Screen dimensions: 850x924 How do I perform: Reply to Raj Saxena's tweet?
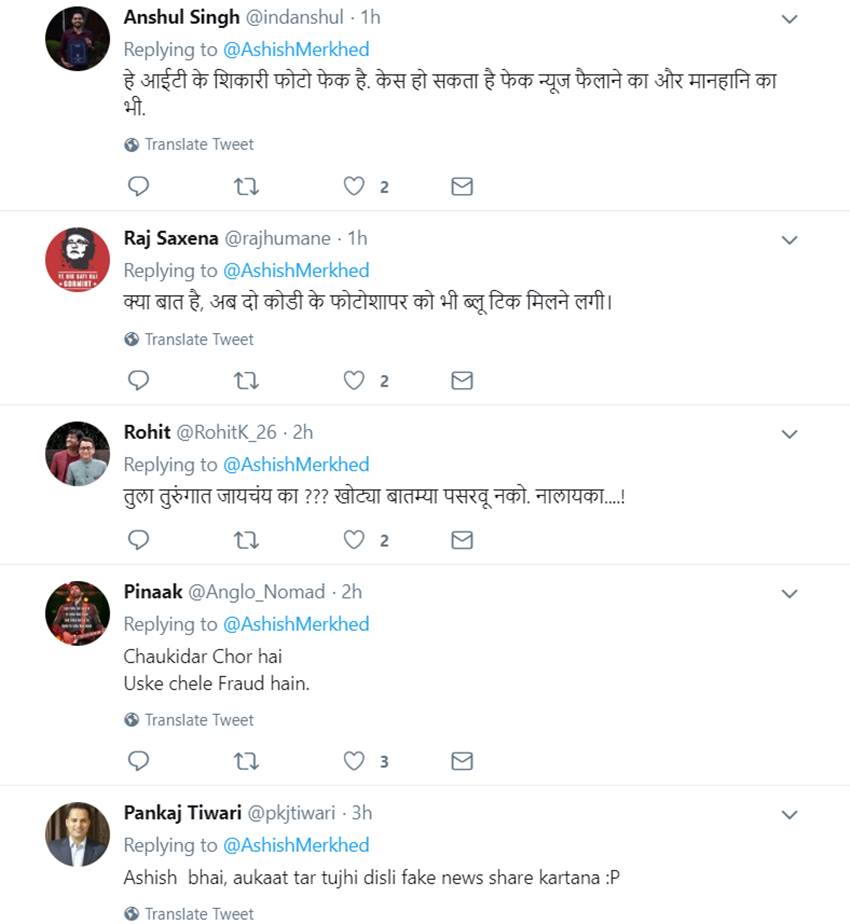click(140, 380)
